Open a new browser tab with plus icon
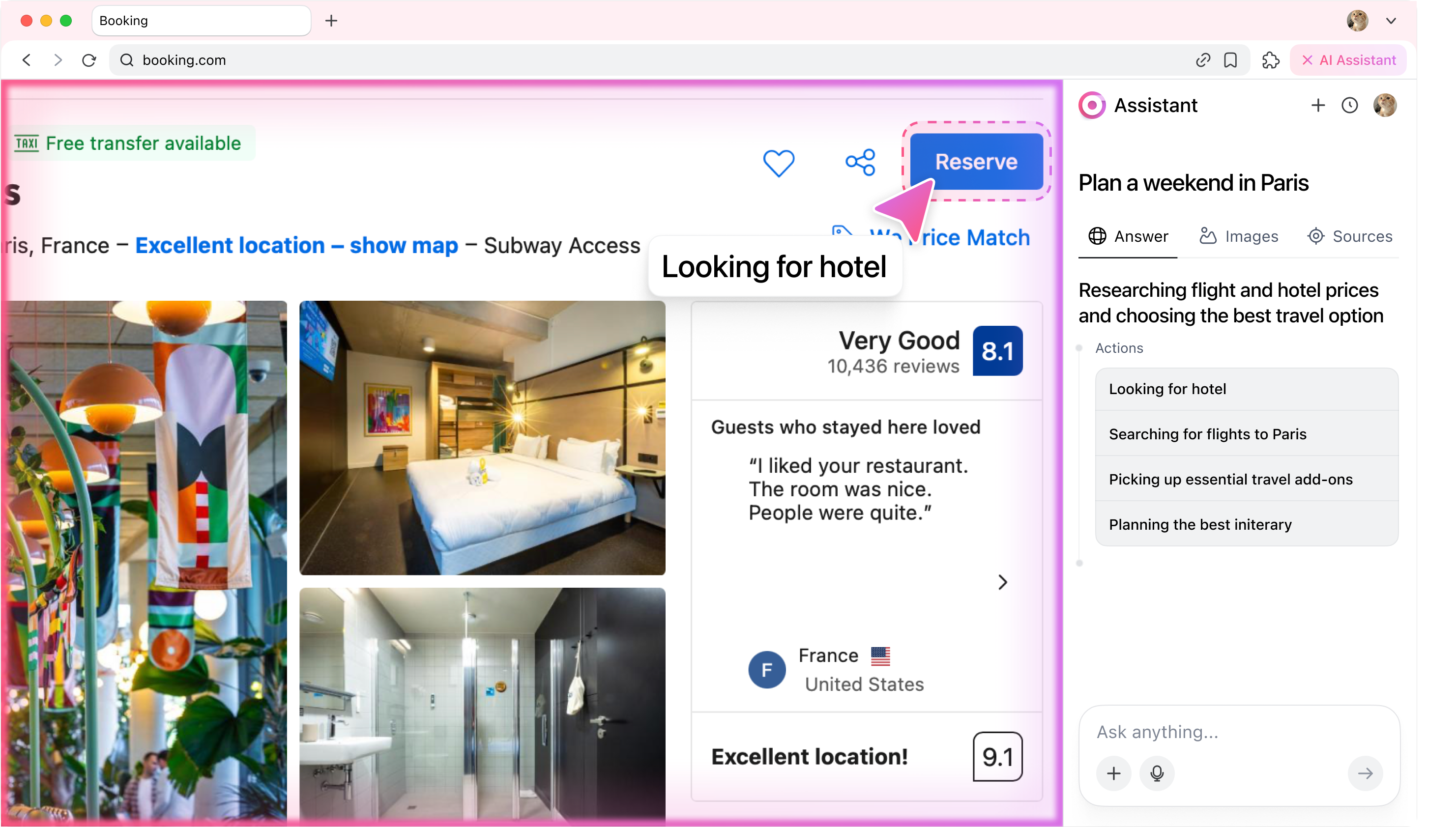 point(331,21)
